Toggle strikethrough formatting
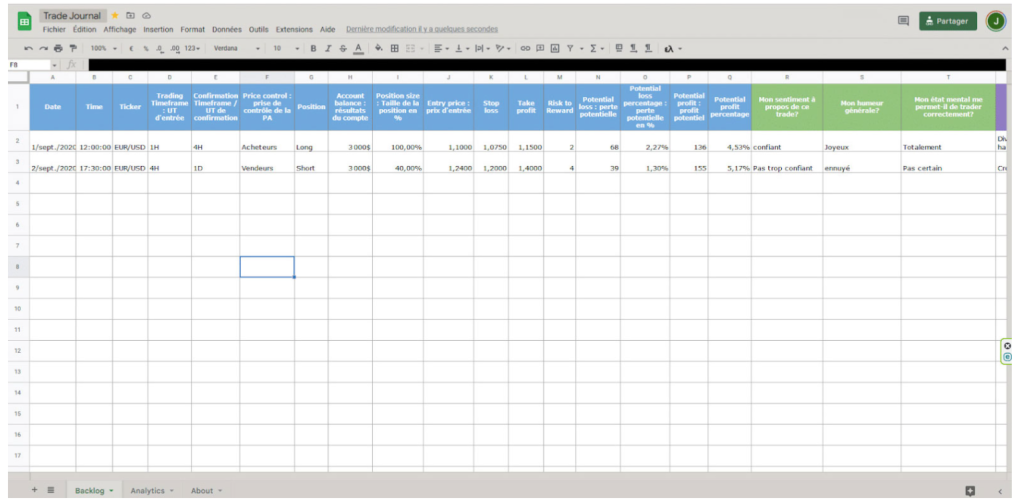Screen dimensions: 1024x504 pos(343,48)
